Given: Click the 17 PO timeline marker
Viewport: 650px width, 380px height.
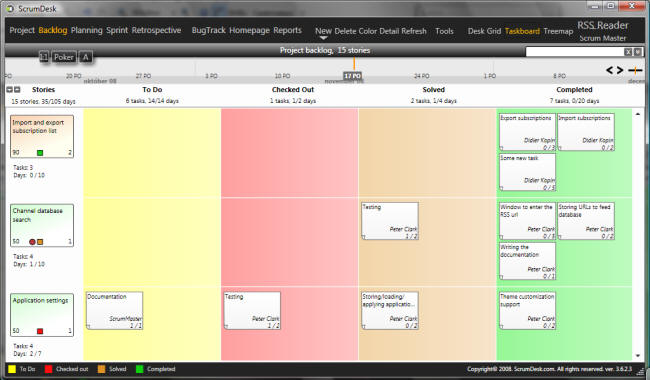Looking at the screenshot, I should [x=353, y=76].
